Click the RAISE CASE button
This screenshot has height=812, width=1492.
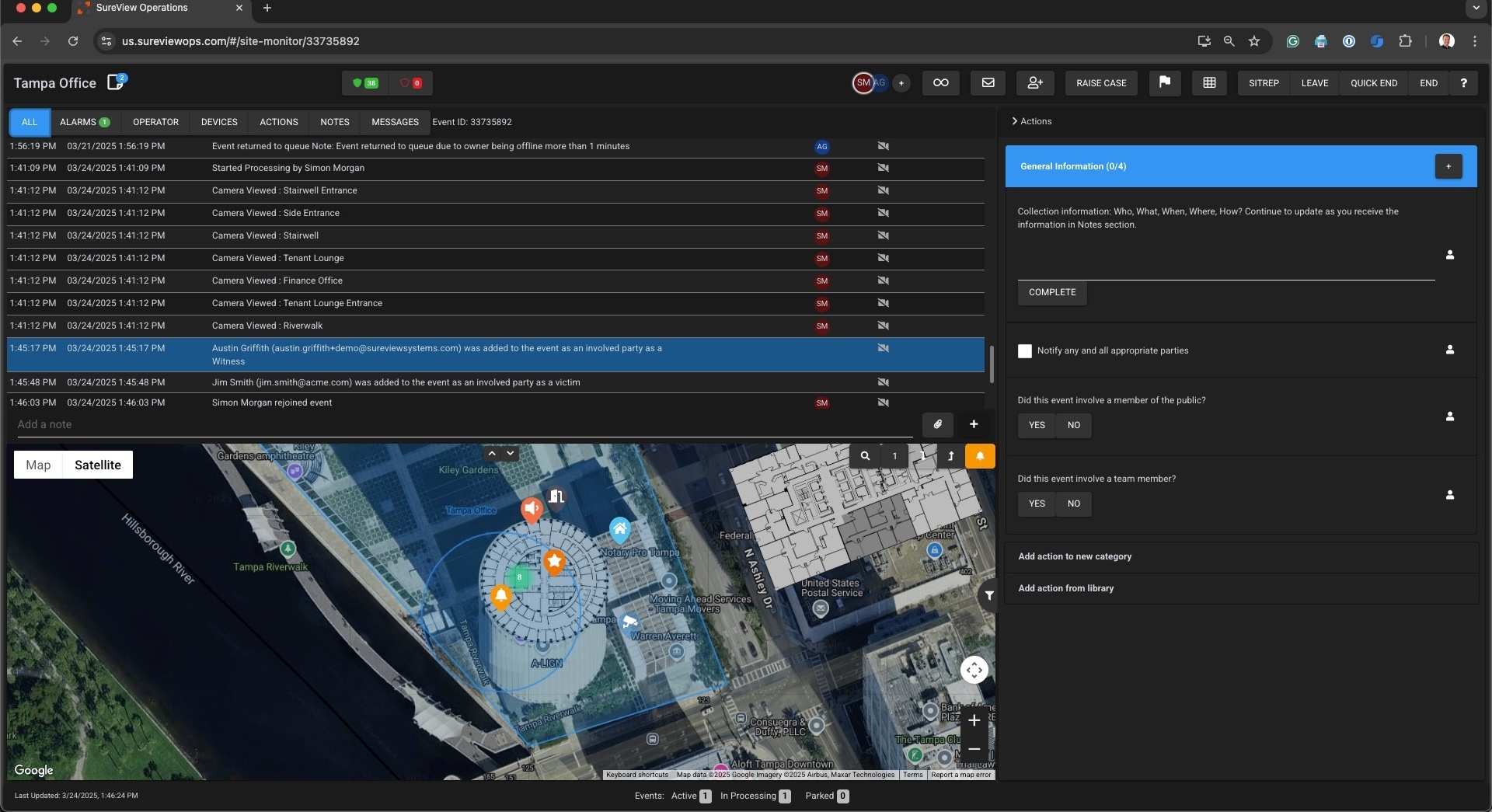[x=1101, y=83]
